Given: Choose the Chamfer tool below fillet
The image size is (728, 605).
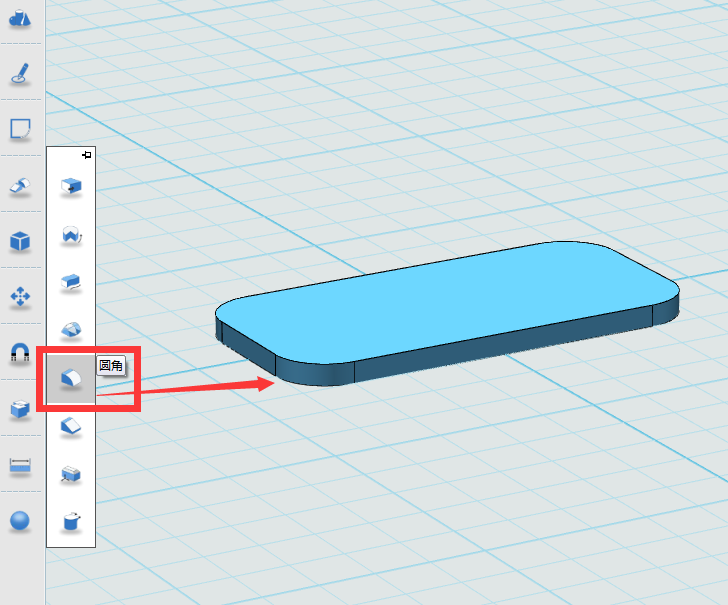Looking at the screenshot, I should (71, 426).
